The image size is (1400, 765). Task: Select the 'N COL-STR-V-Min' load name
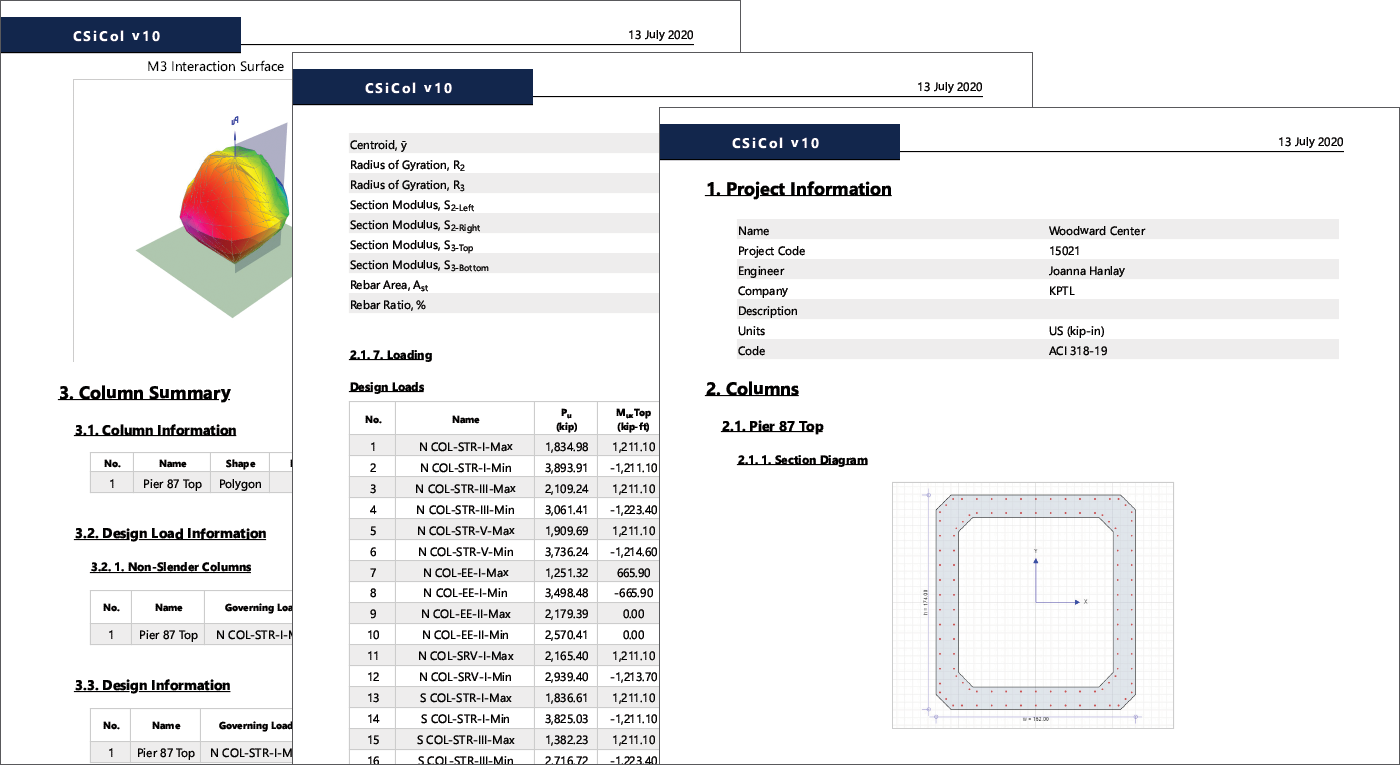click(465, 551)
